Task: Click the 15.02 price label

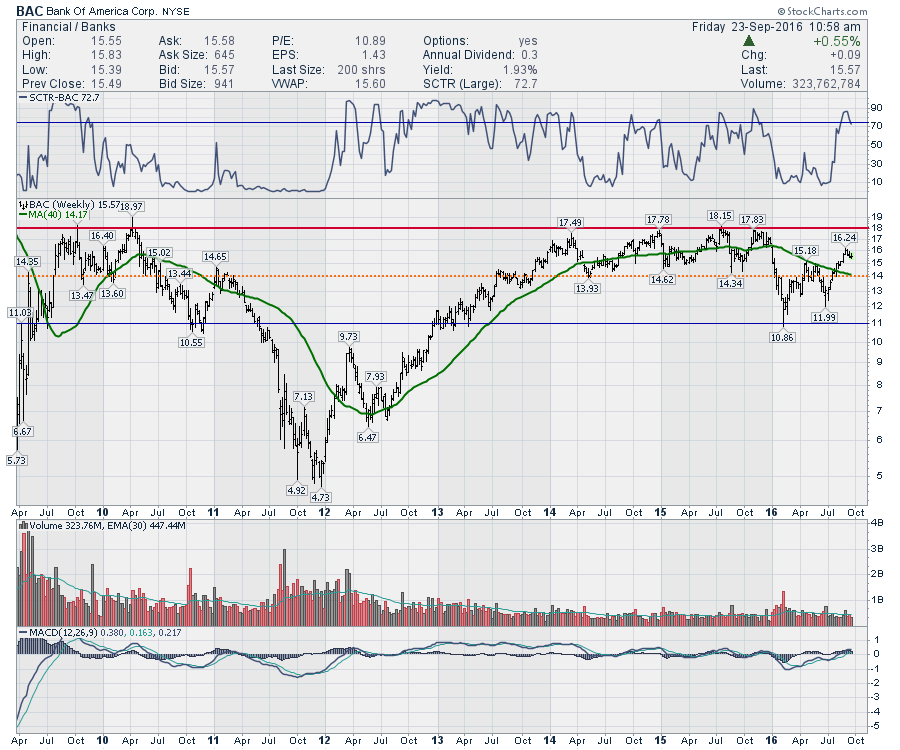Action: coord(159,252)
